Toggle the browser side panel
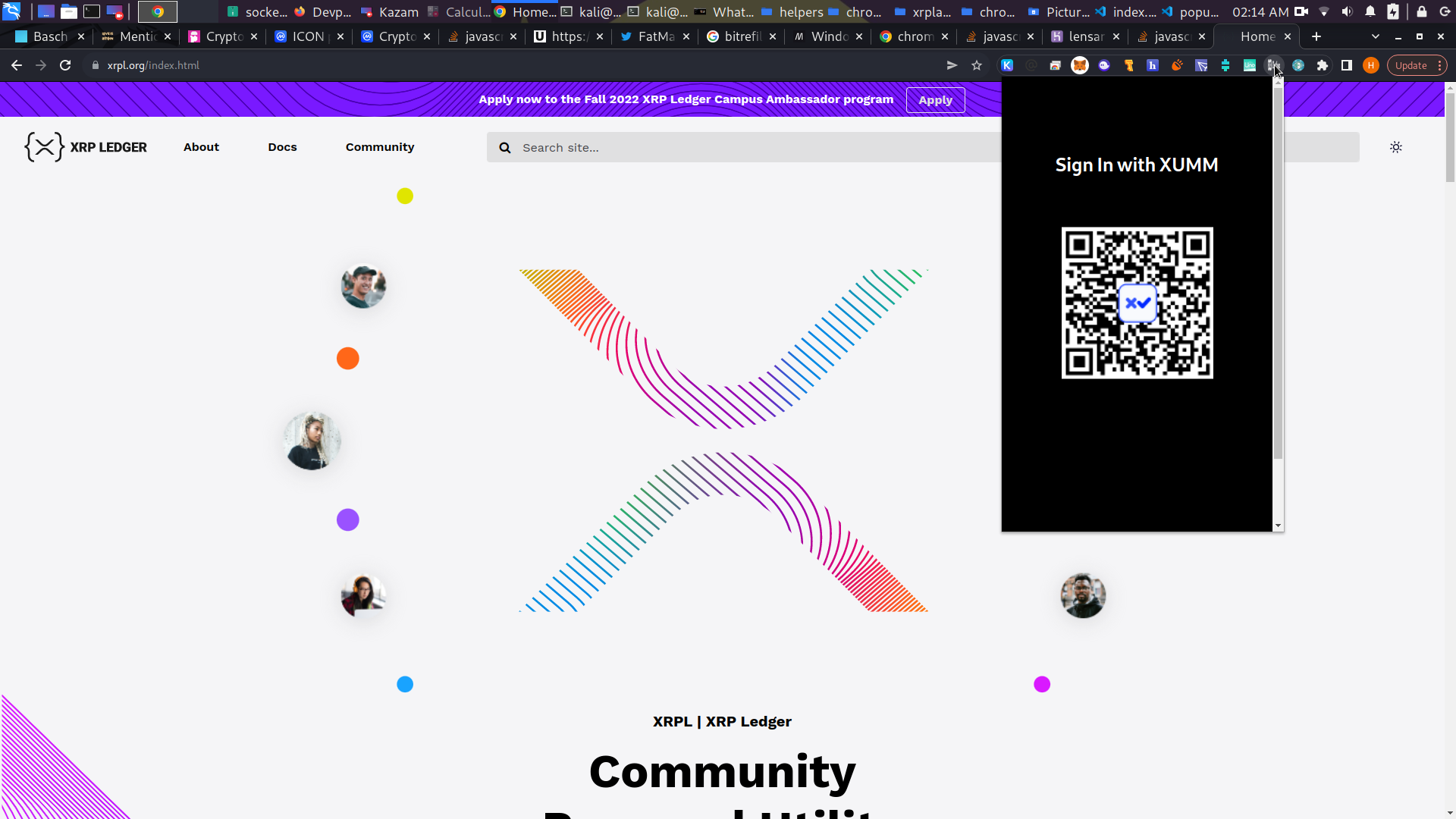Viewport: 1456px width, 819px height. (1347, 66)
